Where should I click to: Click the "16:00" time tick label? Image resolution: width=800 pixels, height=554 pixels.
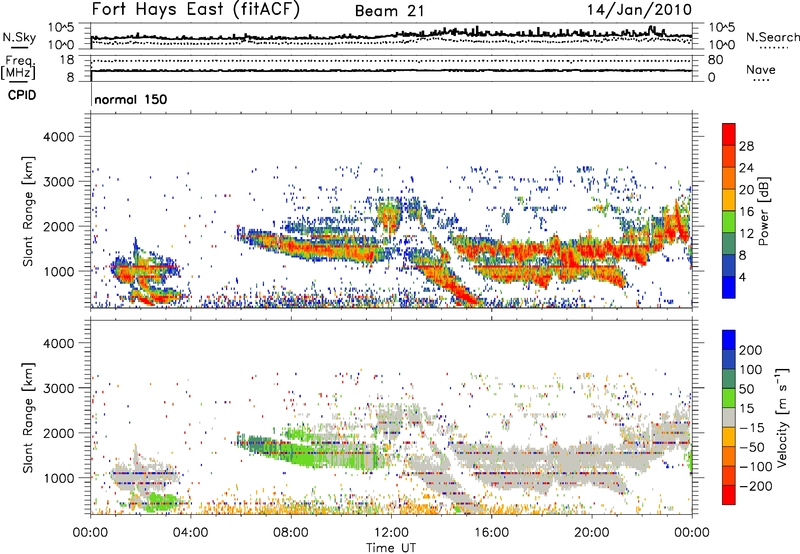tap(491, 533)
